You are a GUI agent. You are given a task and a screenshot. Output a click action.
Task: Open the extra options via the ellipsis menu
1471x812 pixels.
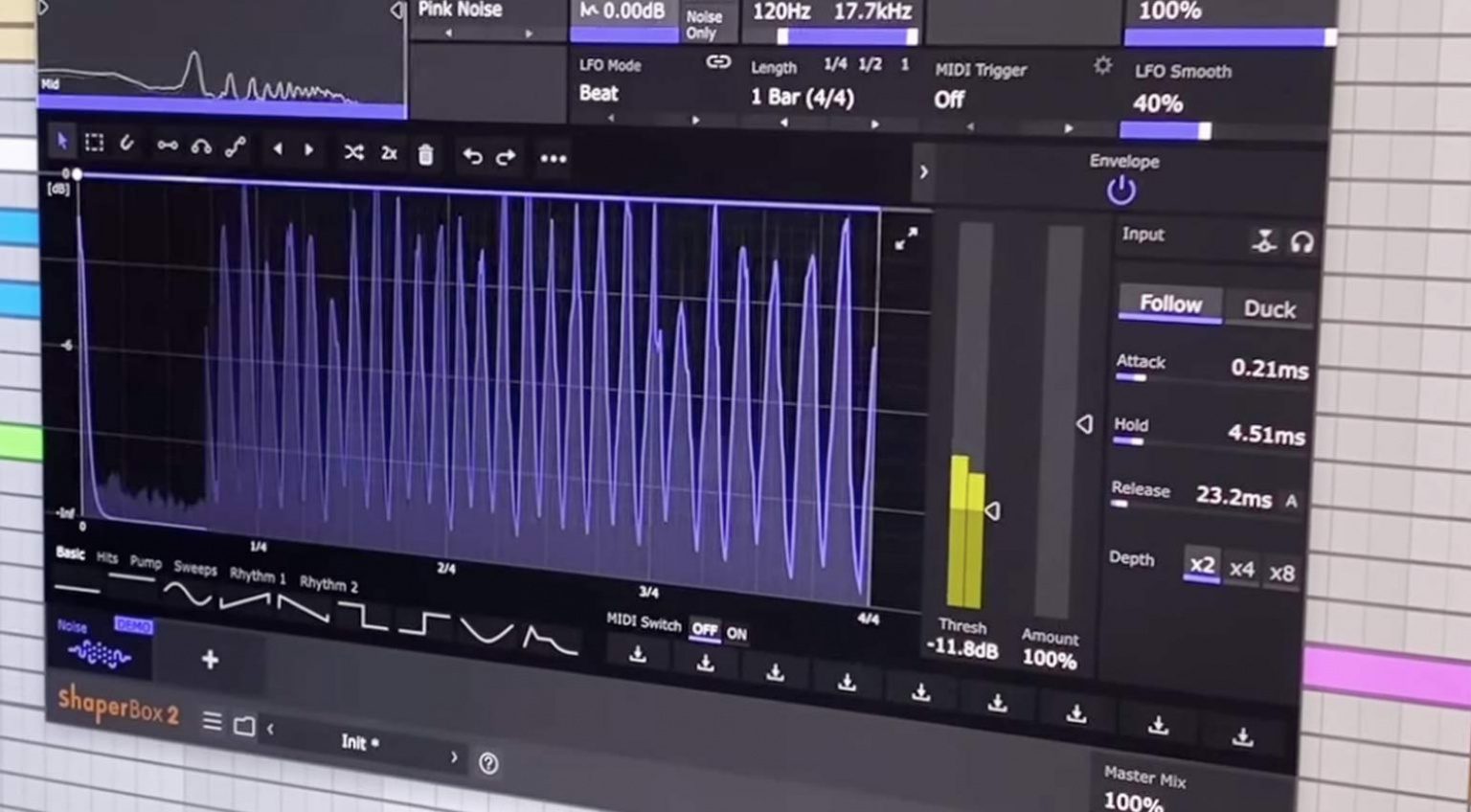[553, 159]
